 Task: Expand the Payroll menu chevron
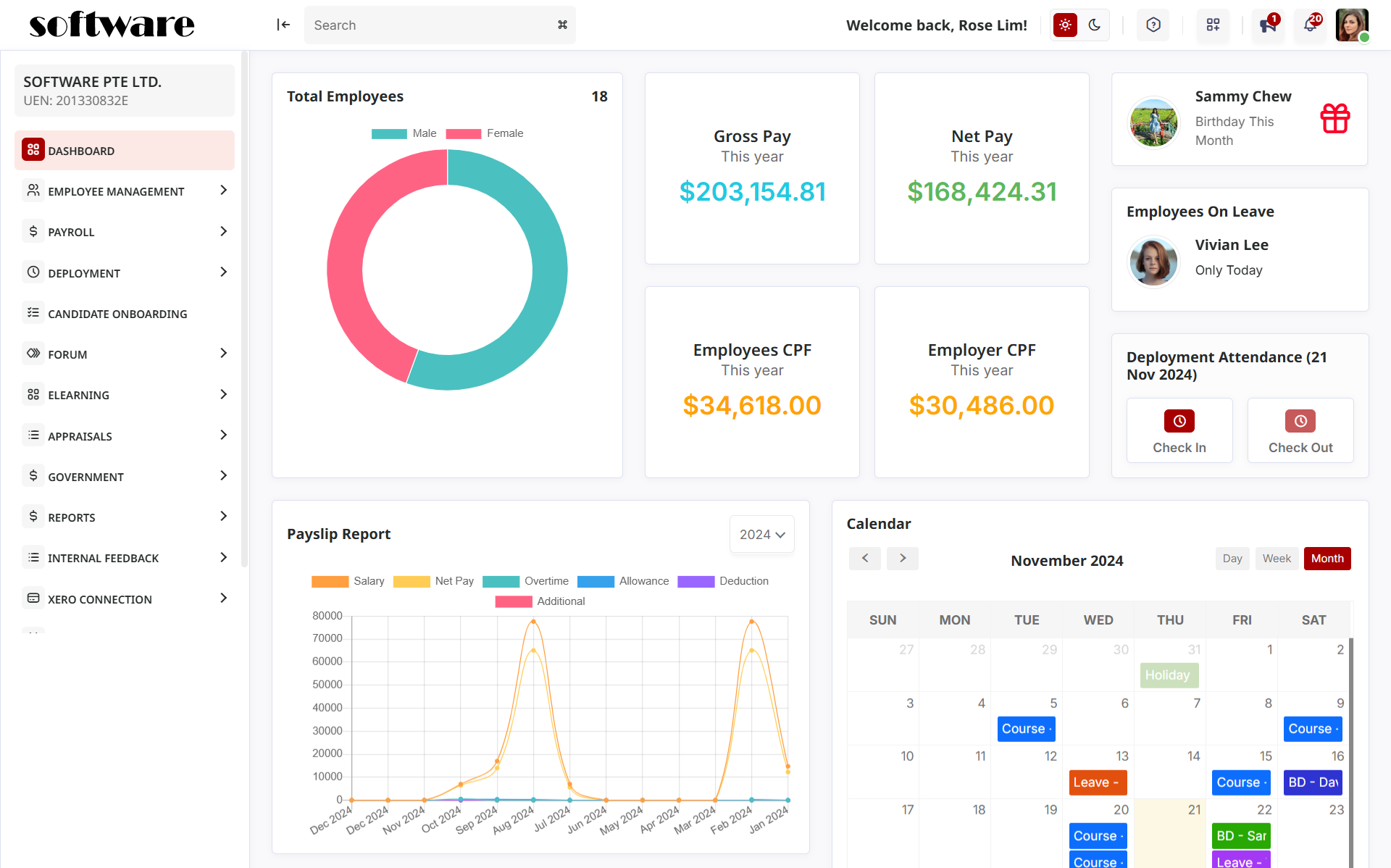tap(223, 231)
